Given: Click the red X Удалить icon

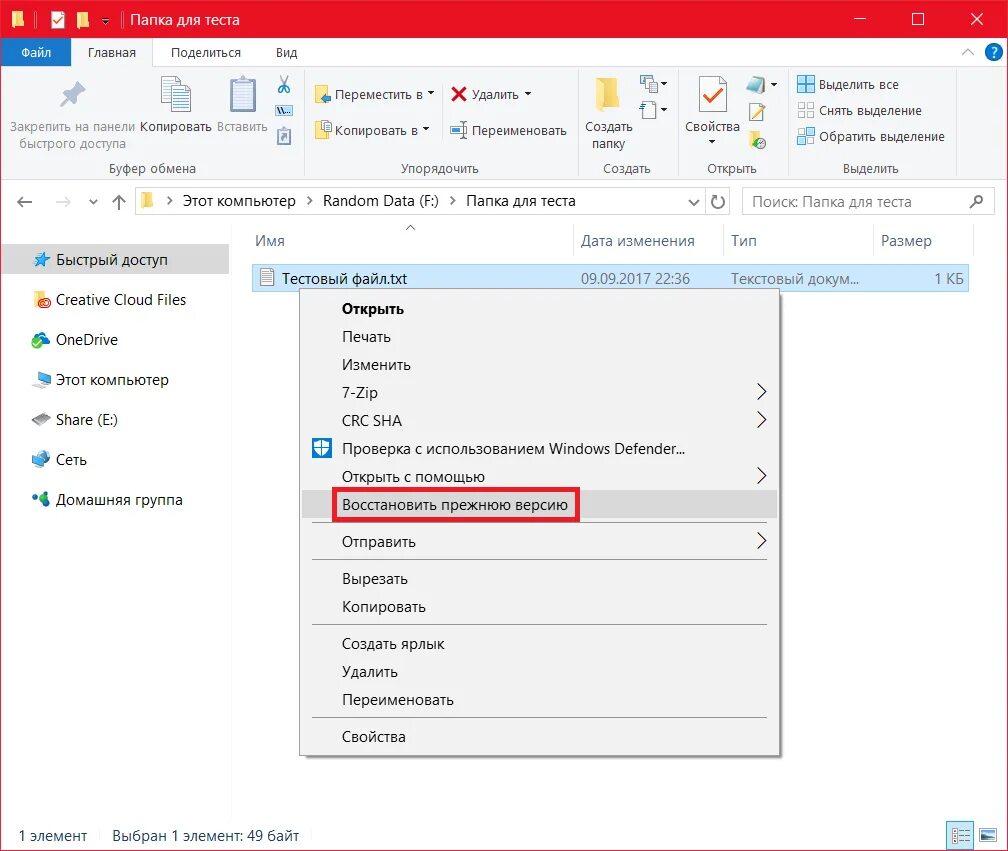Looking at the screenshot, I should point(458,94).
